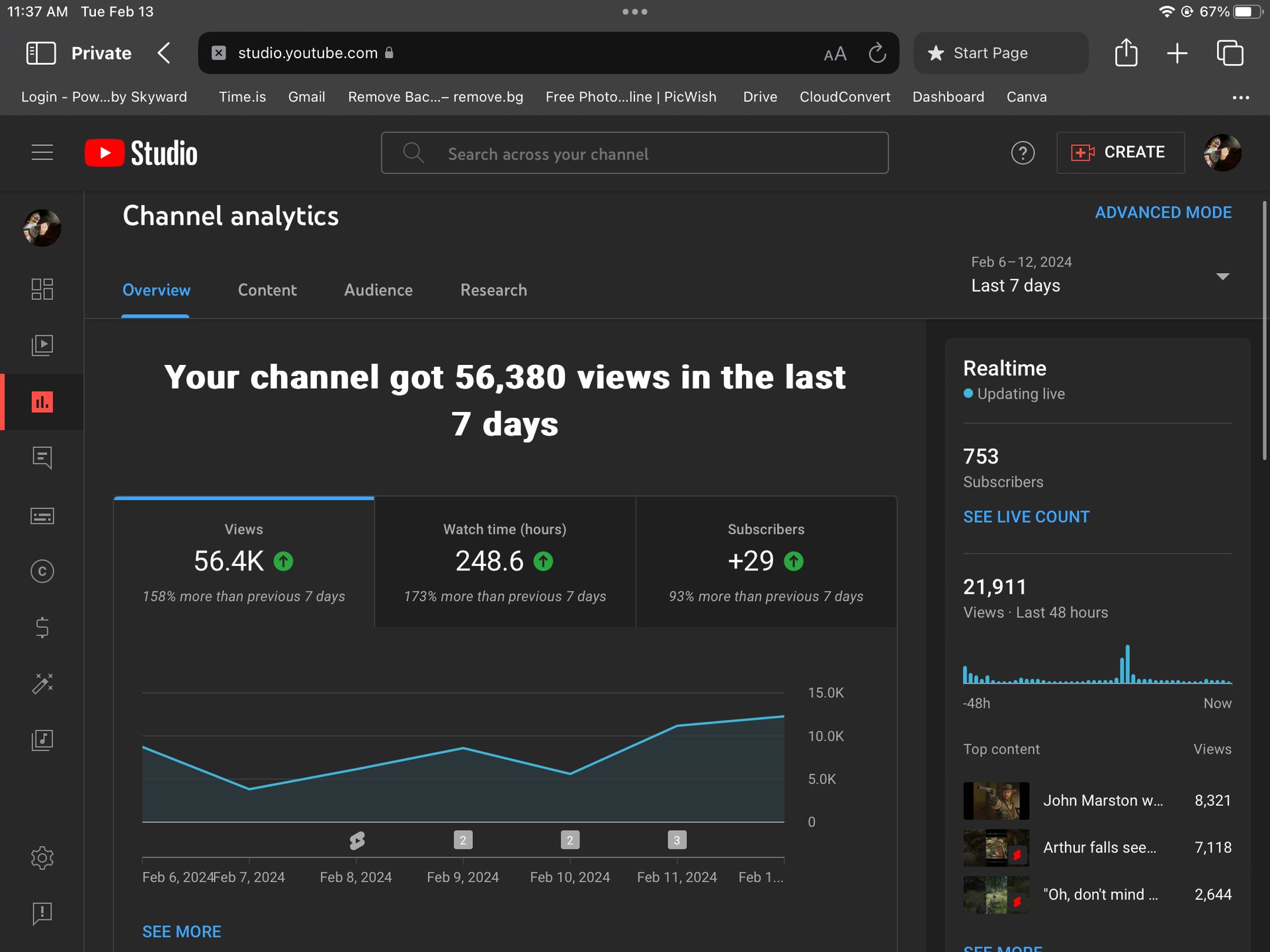The image size is (1270, 952).
Task: Click the CREATE button
Action: point(1120,153)
